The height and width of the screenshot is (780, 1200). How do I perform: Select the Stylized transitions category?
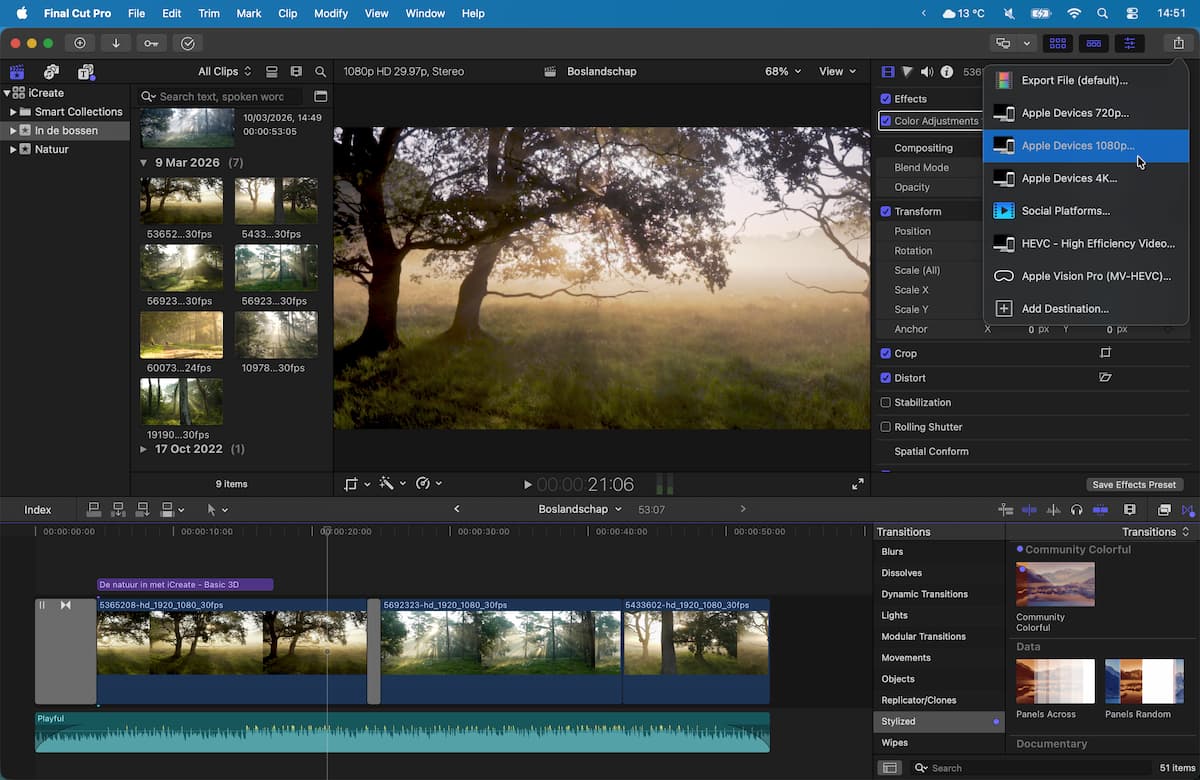938,721
